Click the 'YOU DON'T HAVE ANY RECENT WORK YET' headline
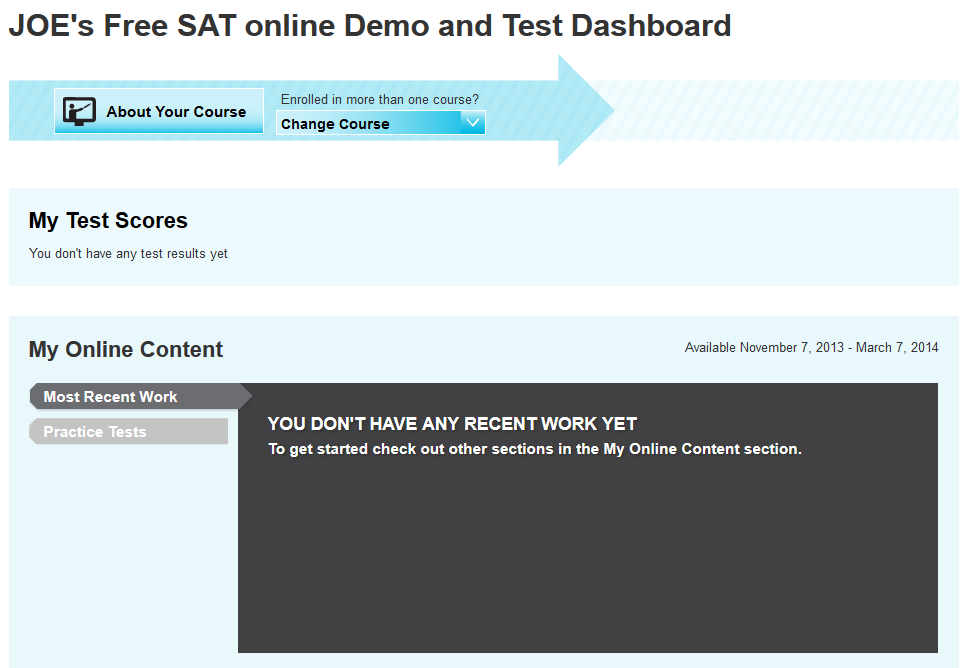This screenshot has width=964, height=668. point(452,424)
